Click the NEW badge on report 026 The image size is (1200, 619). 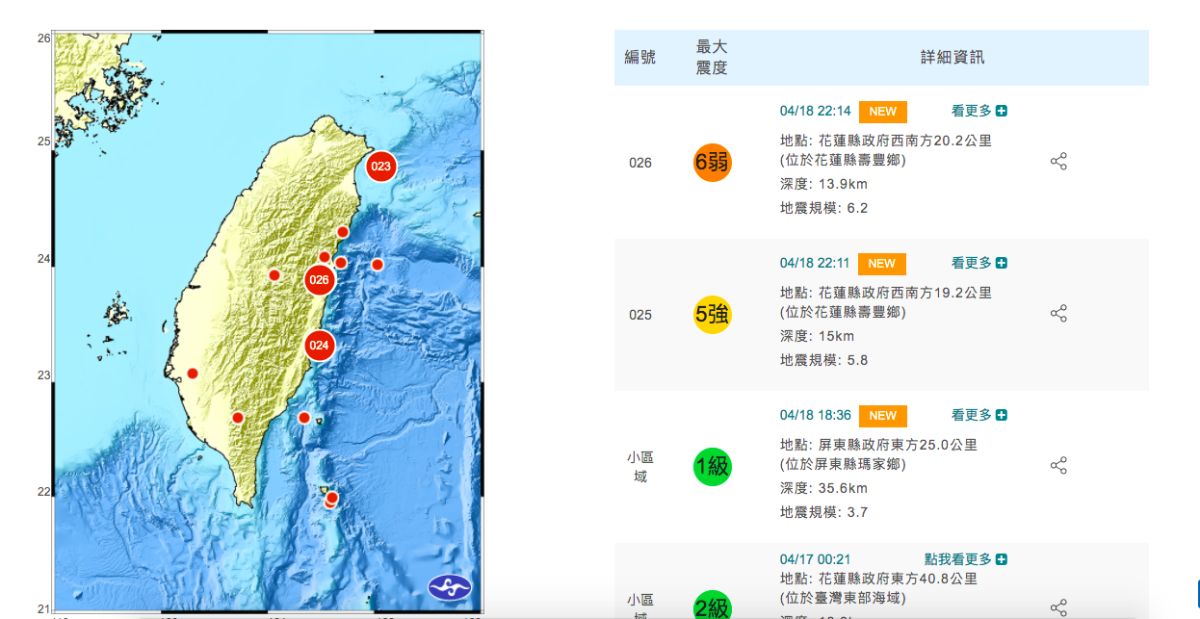click(882, 111)
